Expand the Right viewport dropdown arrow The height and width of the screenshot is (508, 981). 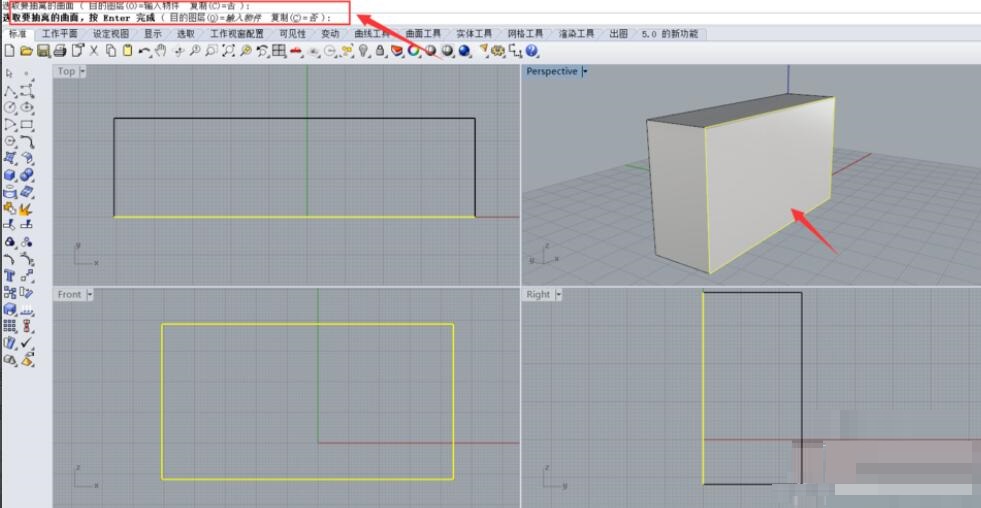pos(558,294)
